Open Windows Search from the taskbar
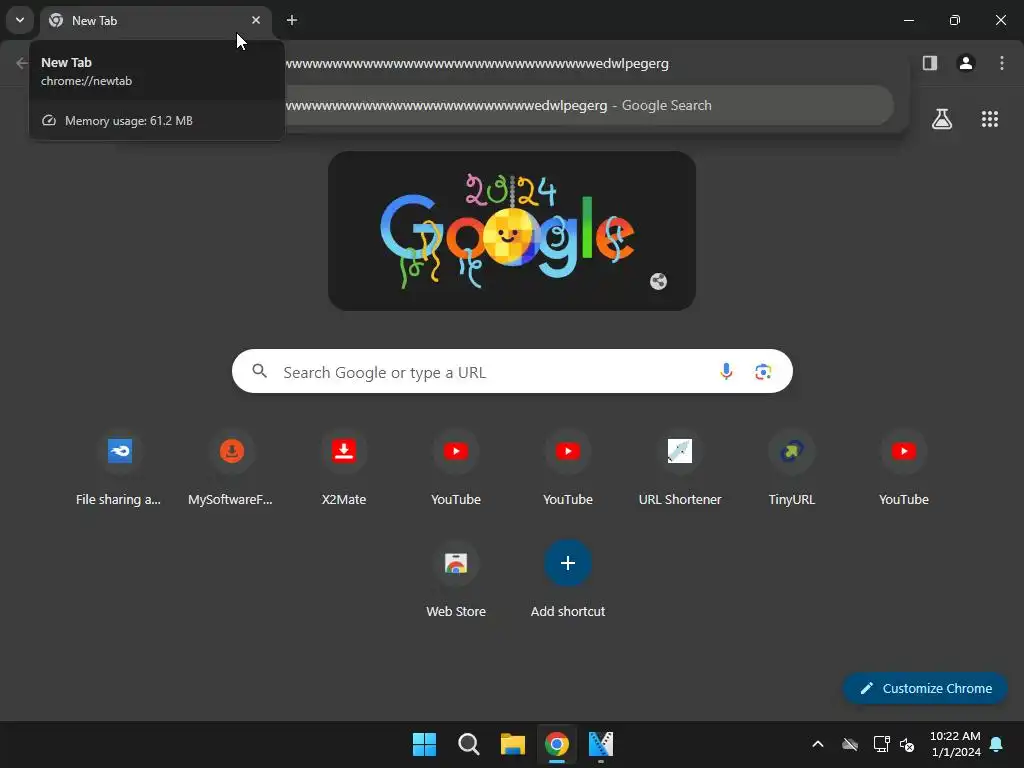 click(468, 744)
